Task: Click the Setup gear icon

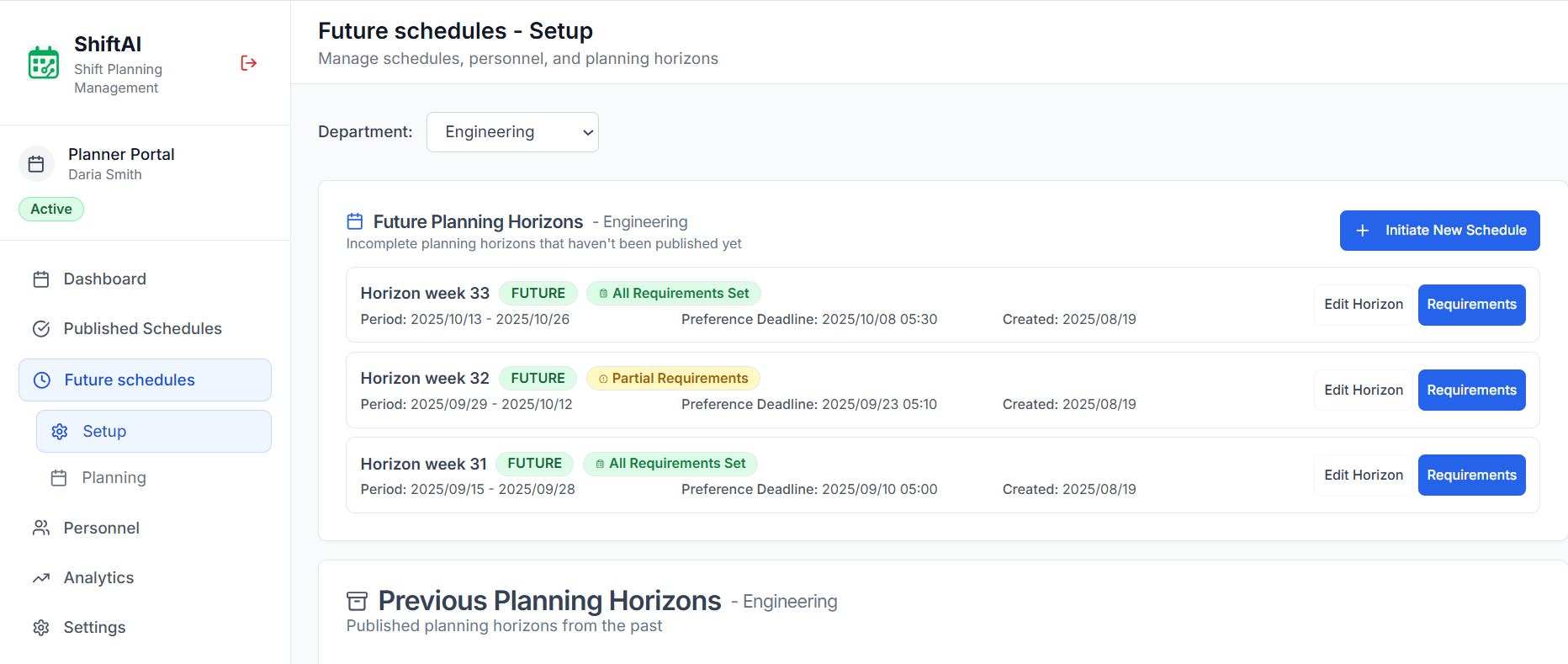Action: point(60,432)
